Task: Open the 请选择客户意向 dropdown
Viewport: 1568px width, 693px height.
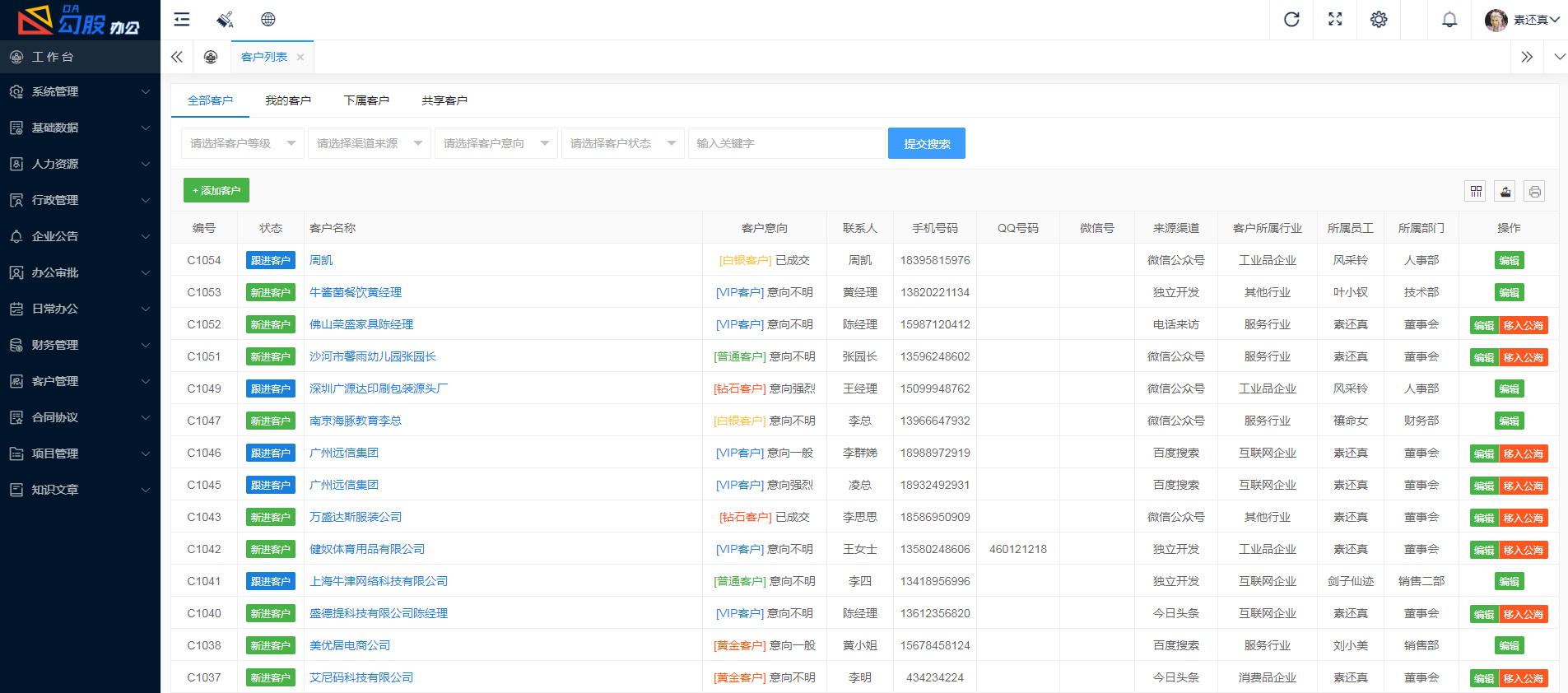Action: pos(496,143)
